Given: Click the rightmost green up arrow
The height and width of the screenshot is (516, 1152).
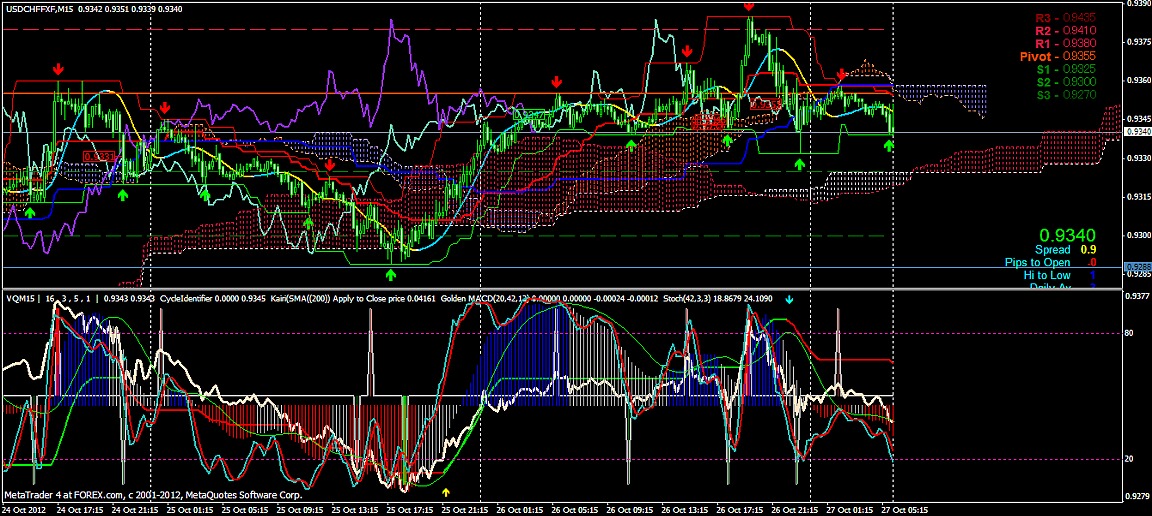Looking at the screenshot, I should (888, 146).
